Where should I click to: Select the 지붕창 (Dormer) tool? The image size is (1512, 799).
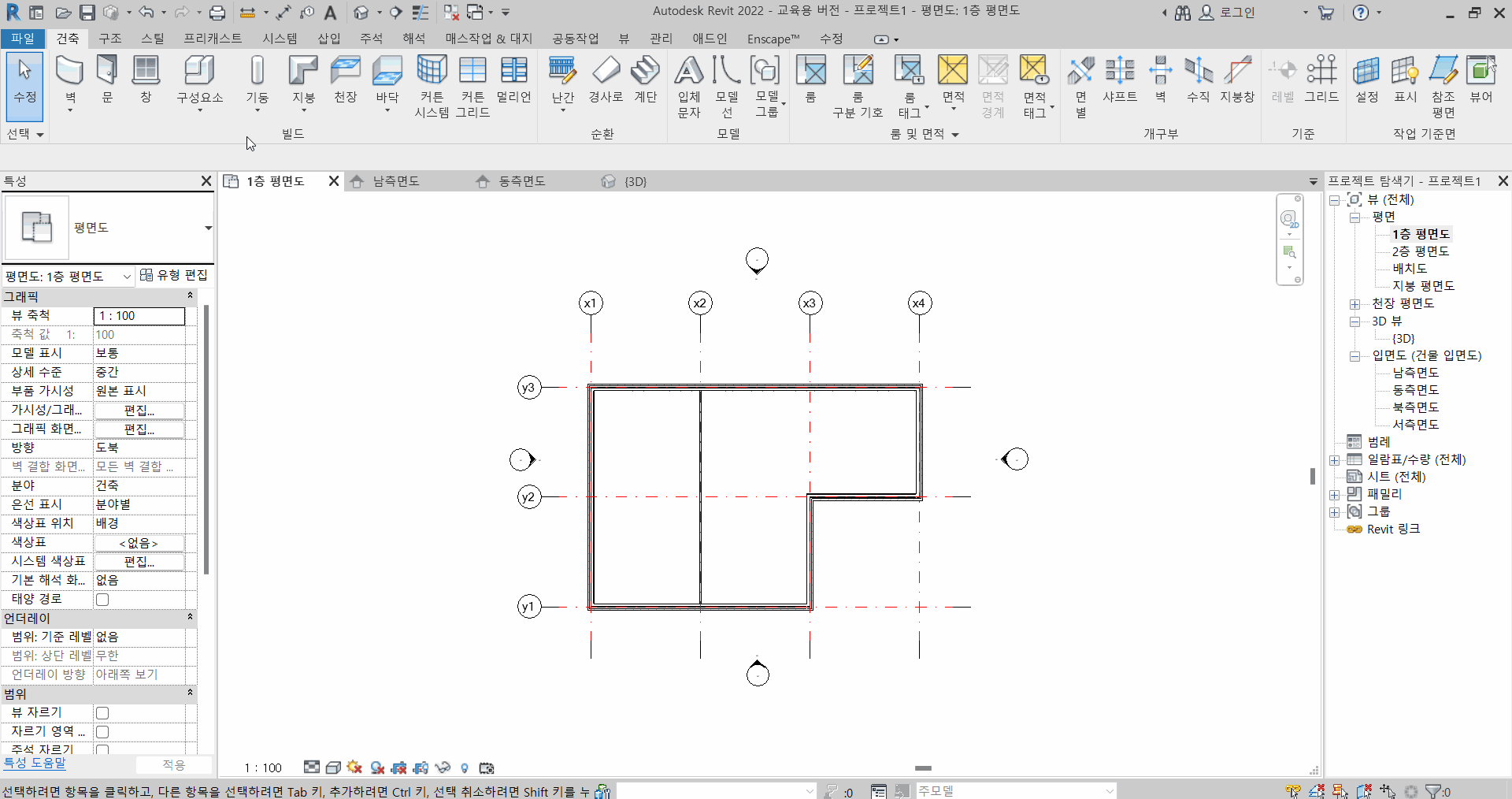tap(1237, 79)
